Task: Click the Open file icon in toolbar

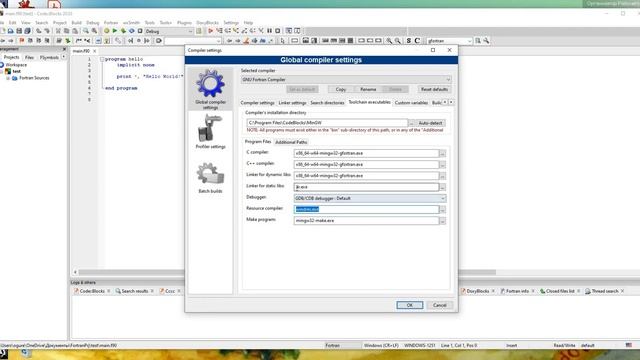Action: 11,31
